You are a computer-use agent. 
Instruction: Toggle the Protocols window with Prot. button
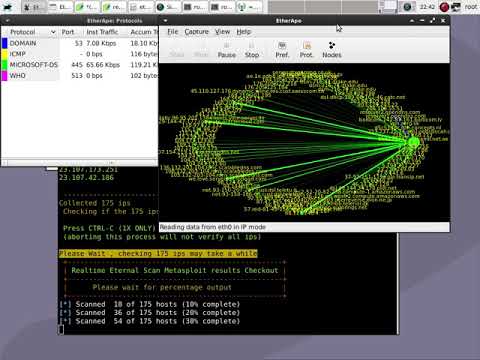306,50
